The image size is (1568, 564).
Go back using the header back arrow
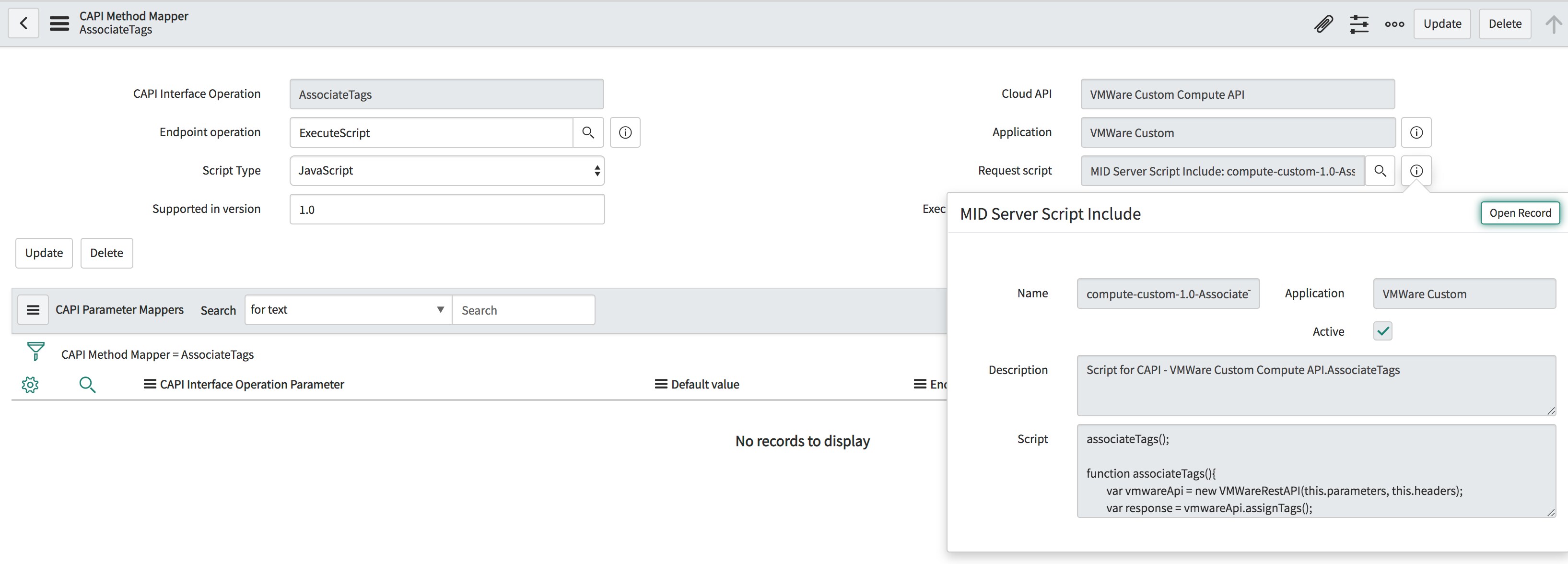point(23,23)
